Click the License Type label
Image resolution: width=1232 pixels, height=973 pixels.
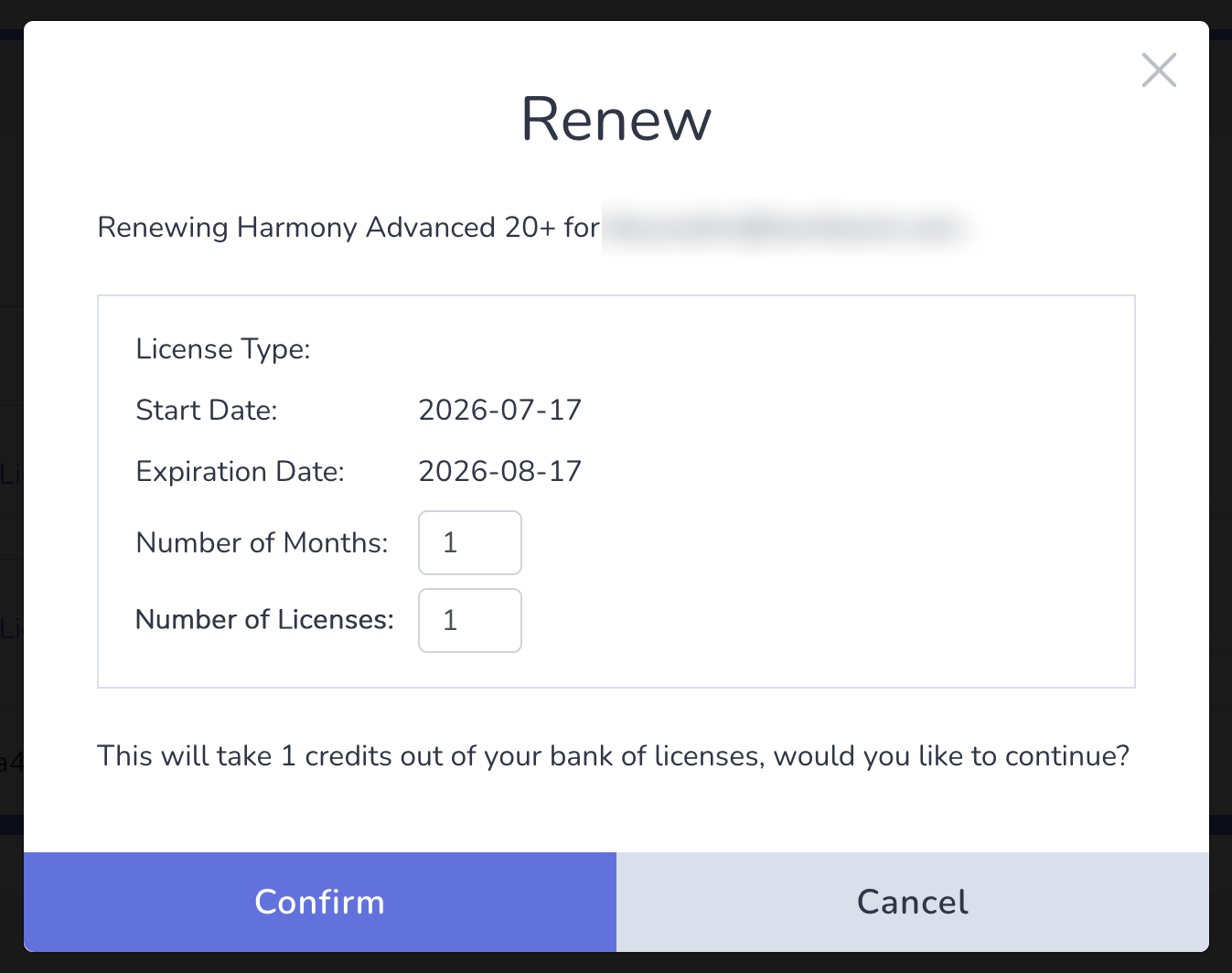tap(223, 349)
